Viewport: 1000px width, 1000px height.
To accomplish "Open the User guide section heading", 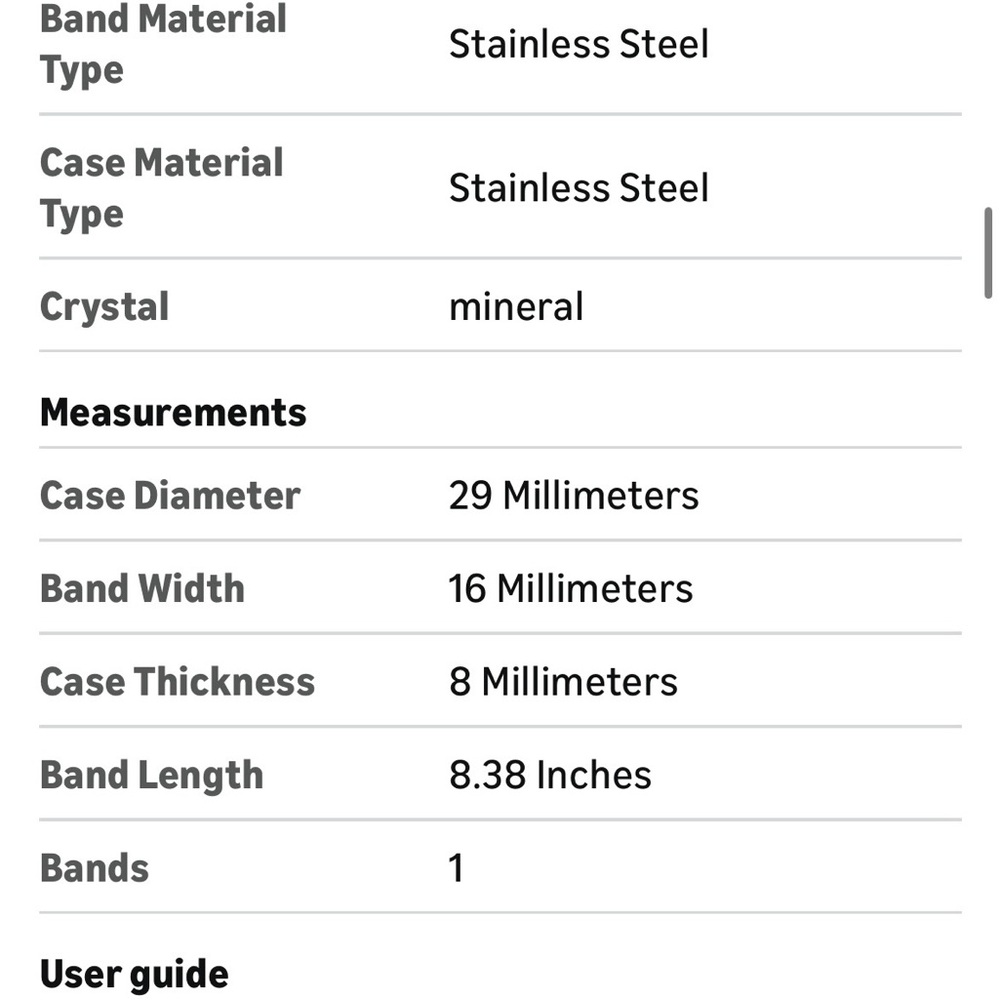I will pyautogui.click(x=134, y=975).
